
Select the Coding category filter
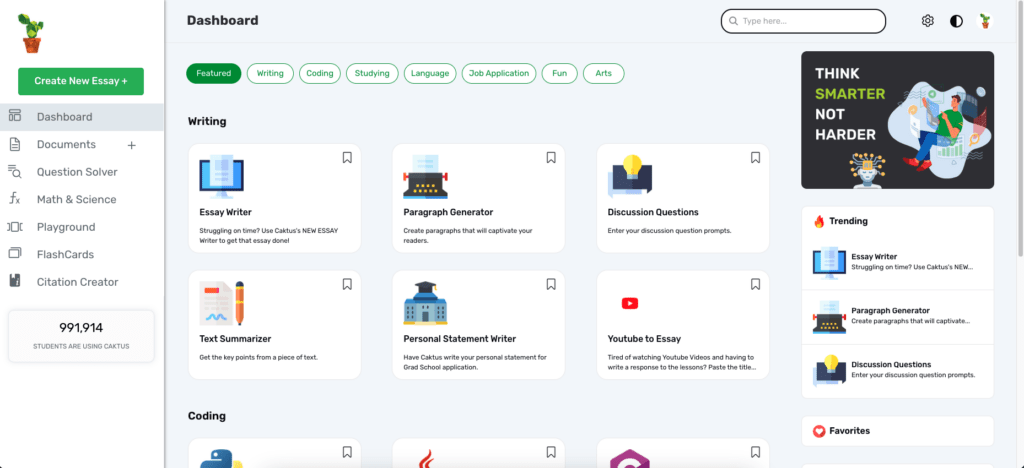point(320,73)
